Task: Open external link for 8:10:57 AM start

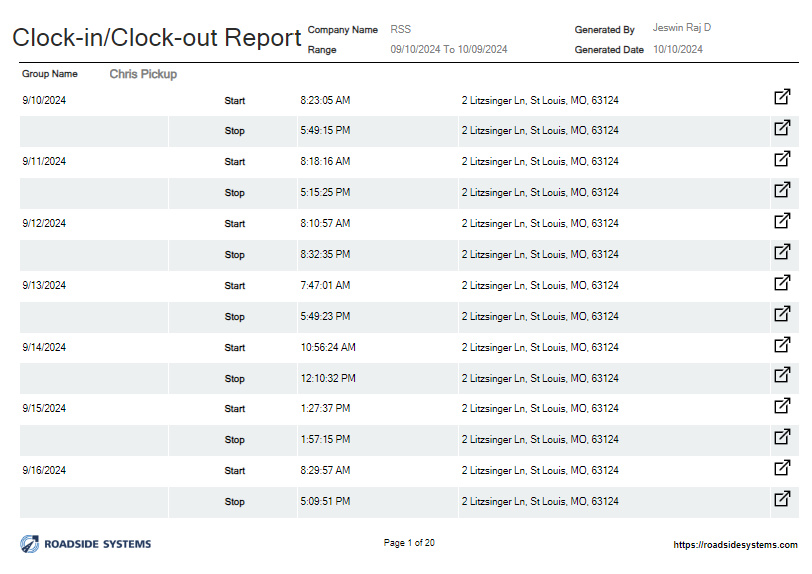Action: 782,221
